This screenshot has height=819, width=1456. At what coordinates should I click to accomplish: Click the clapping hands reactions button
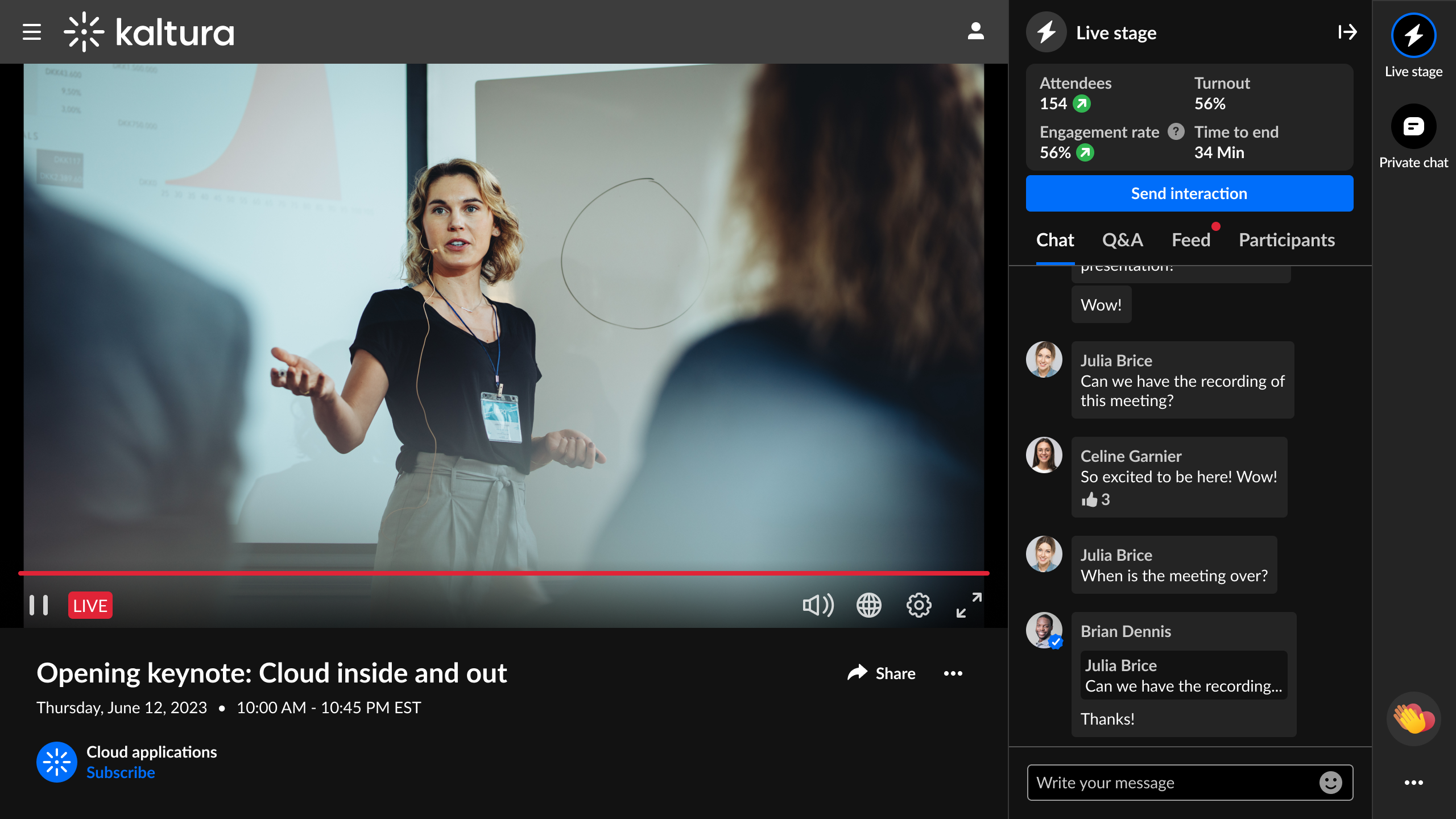(1413, 718)
